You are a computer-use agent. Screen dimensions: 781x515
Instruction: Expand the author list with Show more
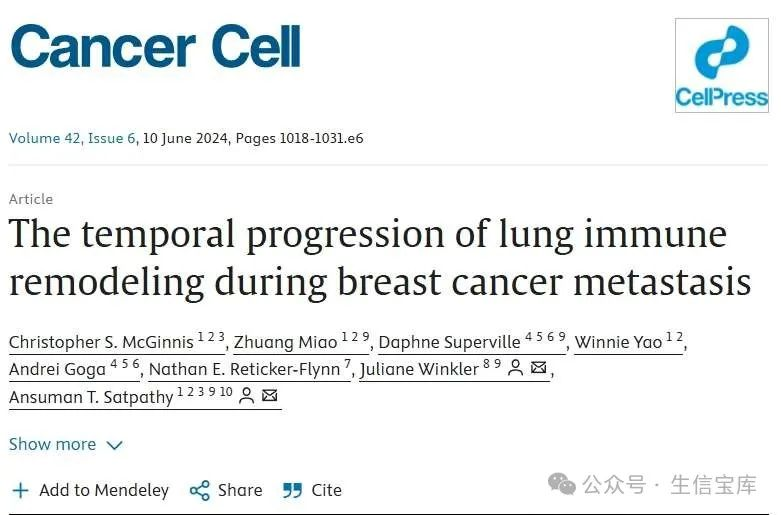click(52, 444)
